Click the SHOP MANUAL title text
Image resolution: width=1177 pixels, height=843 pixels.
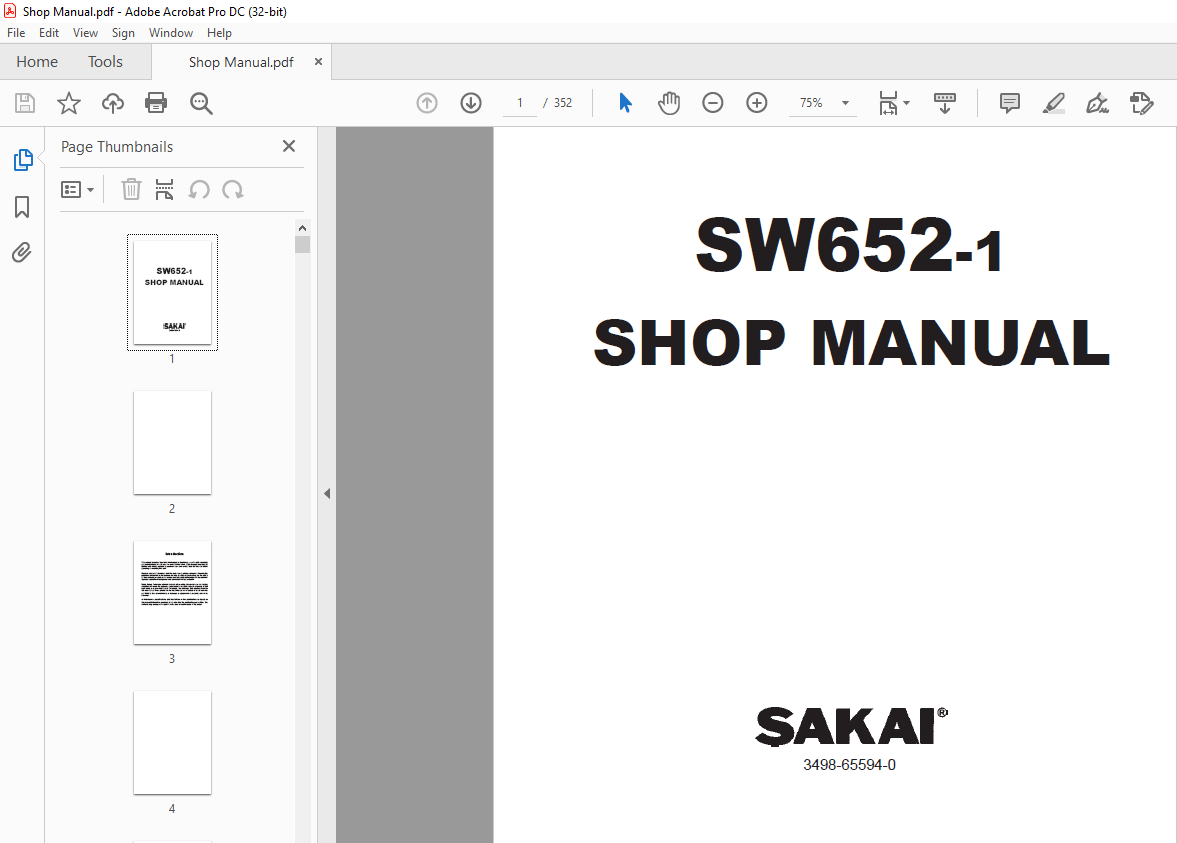point(851,343)
